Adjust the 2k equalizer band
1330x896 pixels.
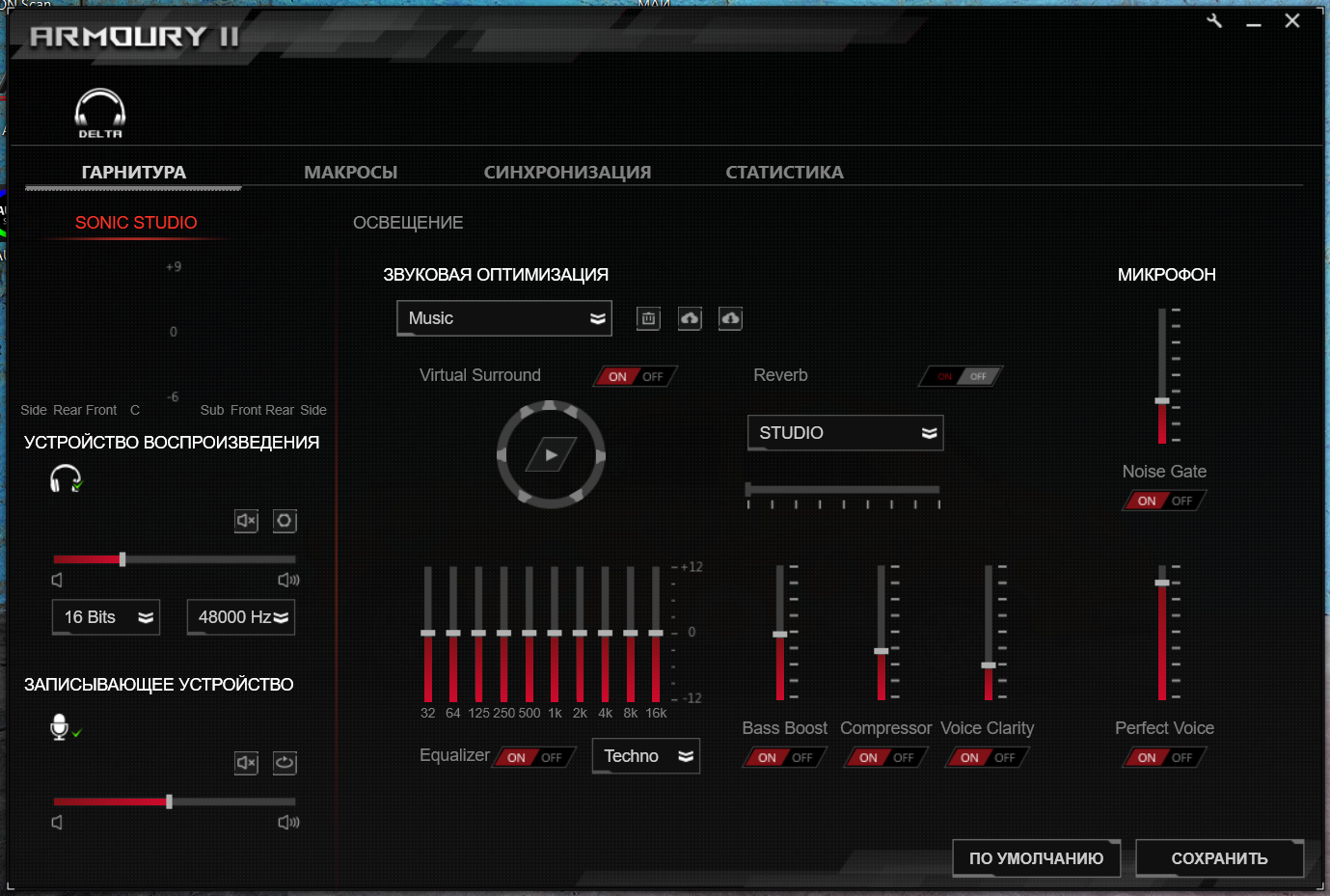580,634
